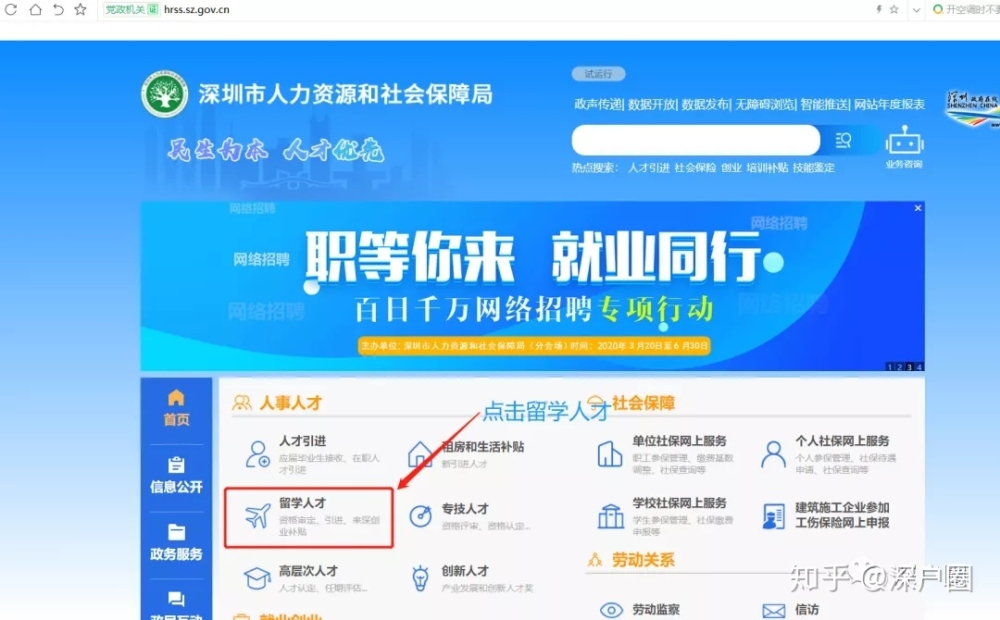Open the 劳动监察 eye icon

tap(611, 610)
